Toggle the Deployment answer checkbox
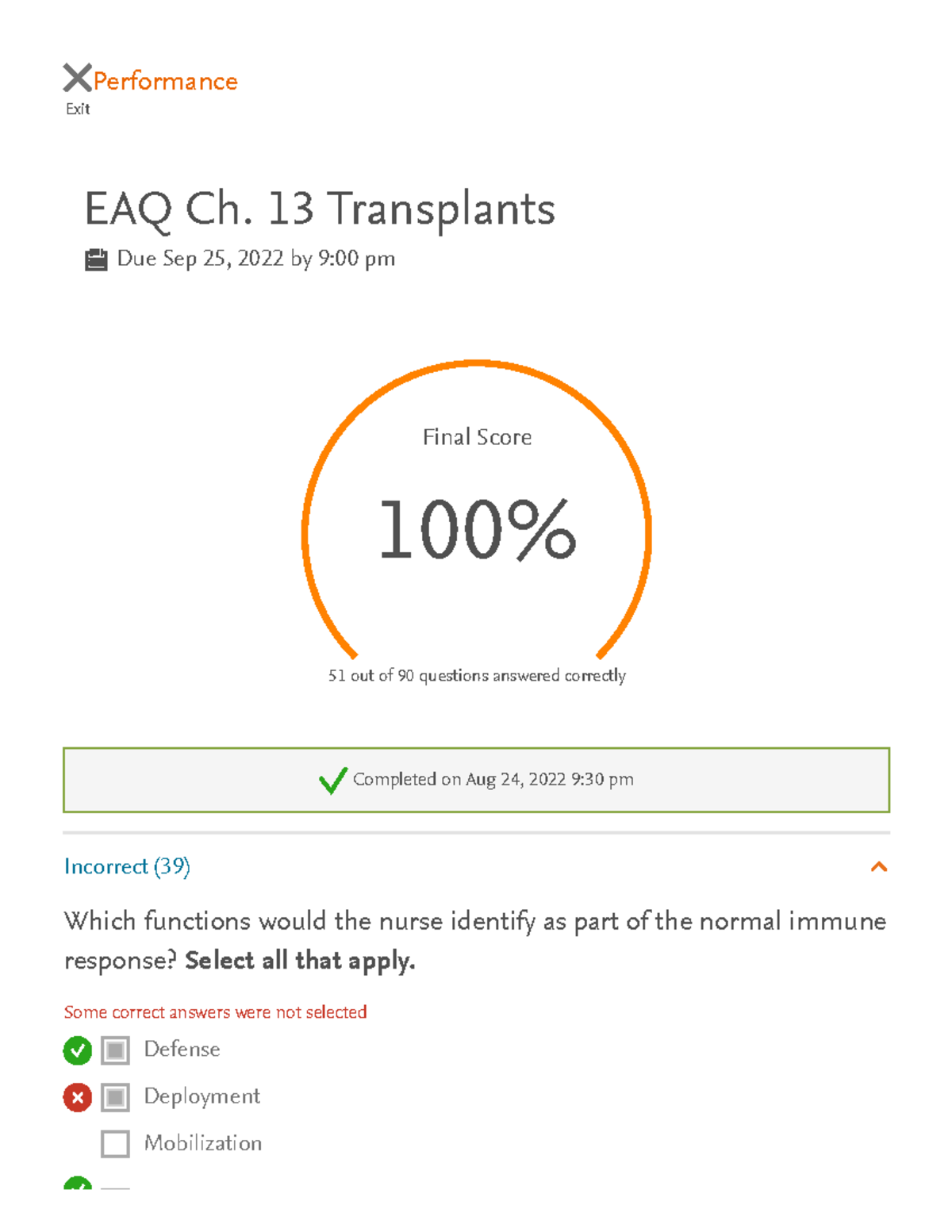952x1232 pixels. (115, 1097)
